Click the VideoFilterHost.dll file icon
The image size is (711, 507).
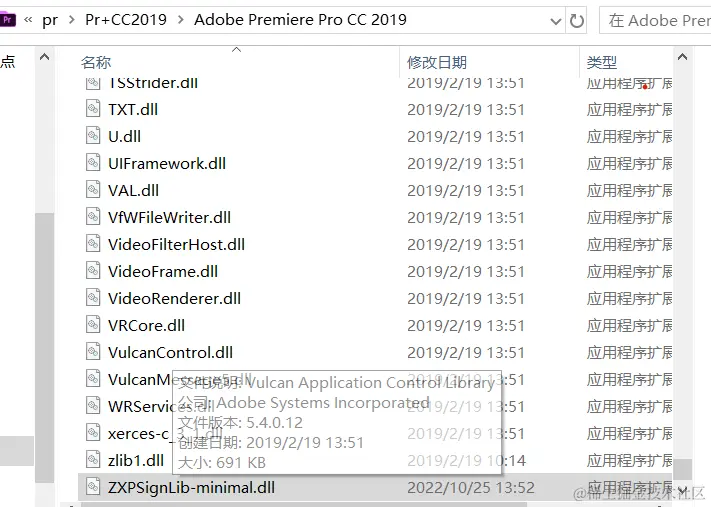93,244
